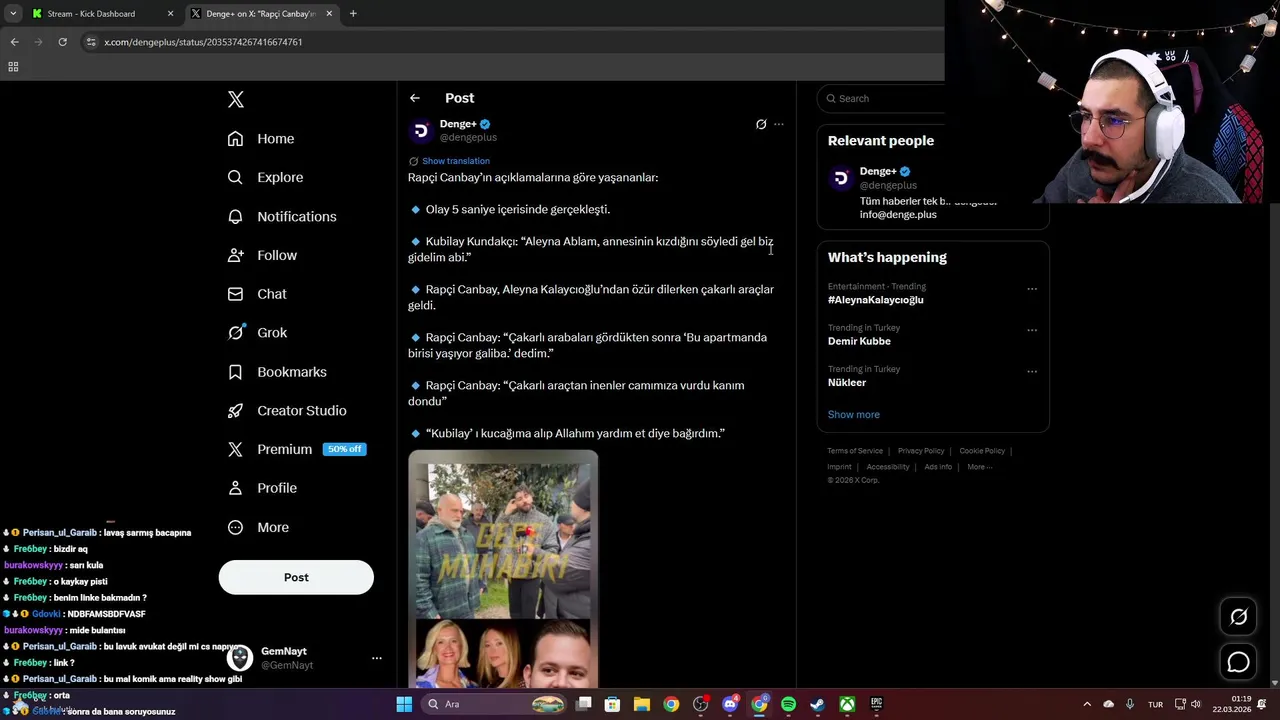
Task: Open the More menu in X sidebar
Action: tap(258, 527)
